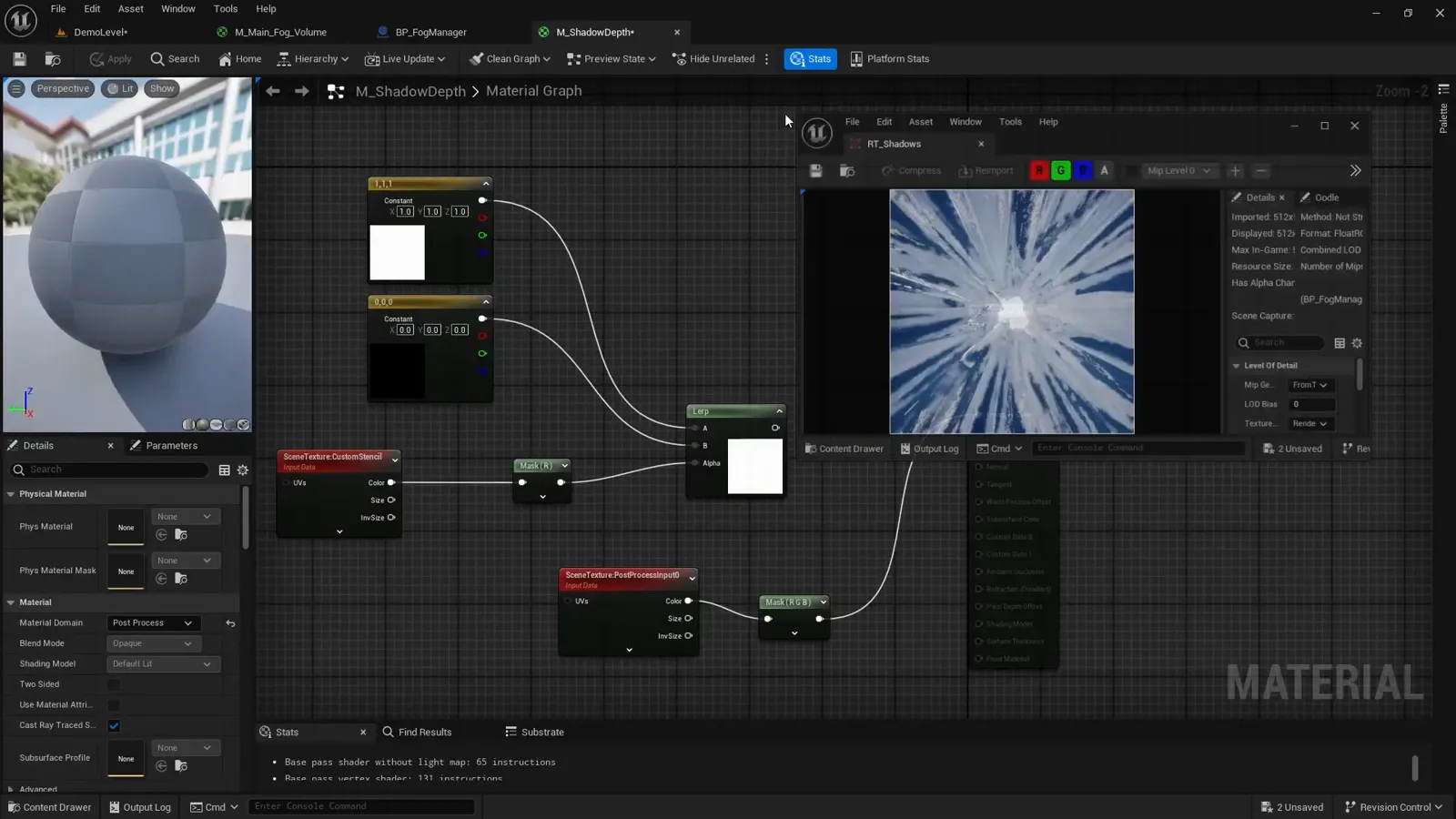
Task: Click black preview swatch on 0,0,0 constant node
Action: 397,371
